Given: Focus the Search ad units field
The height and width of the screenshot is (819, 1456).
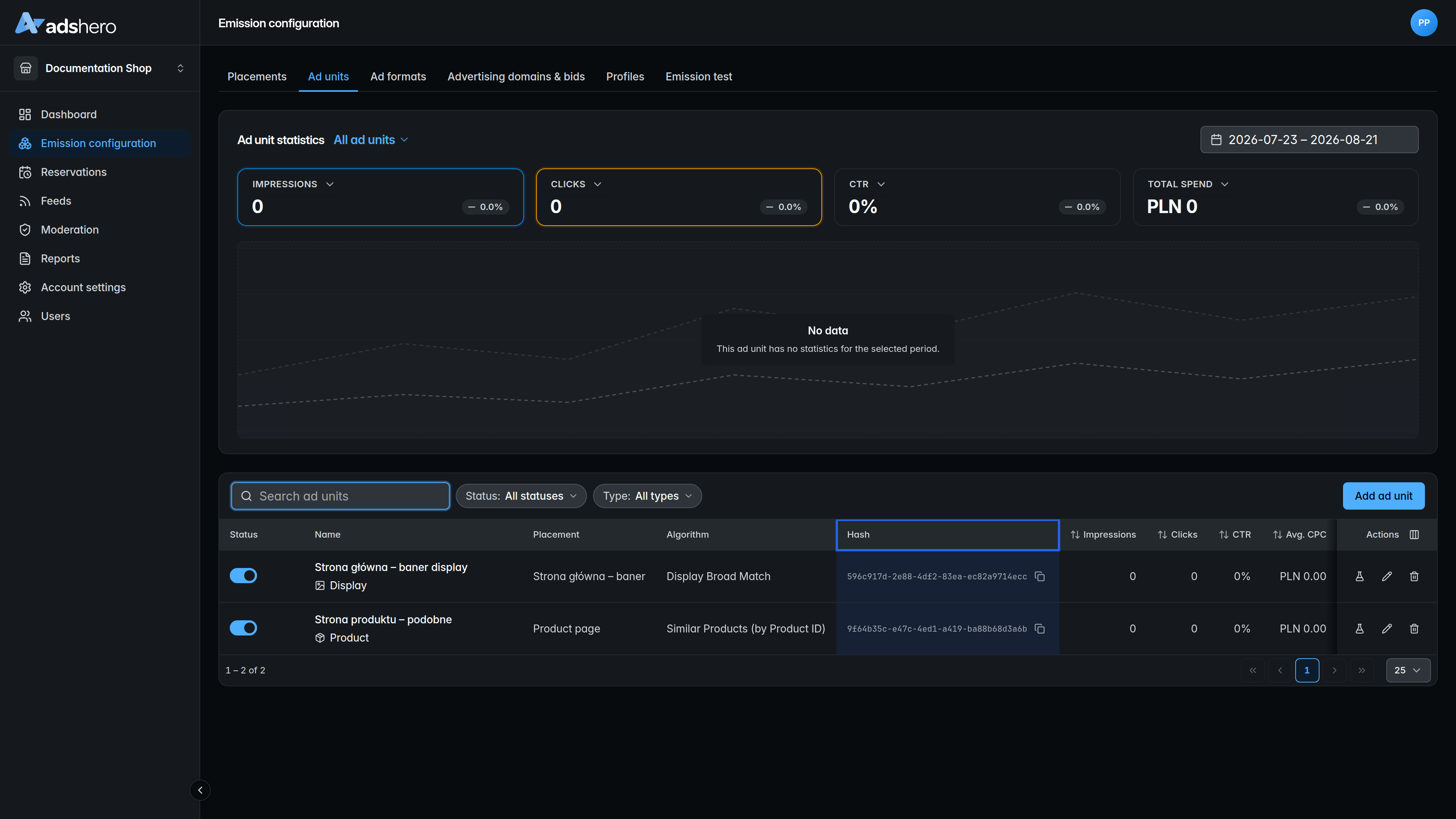Looking at the screenshot, I should coord(340,496).
